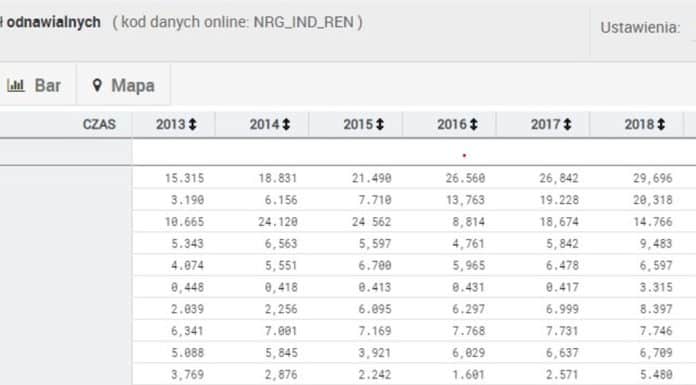Viewport: 696px width, 385px height.
Task: Select the NRG_IND_REN data code text
Action: 304,22
